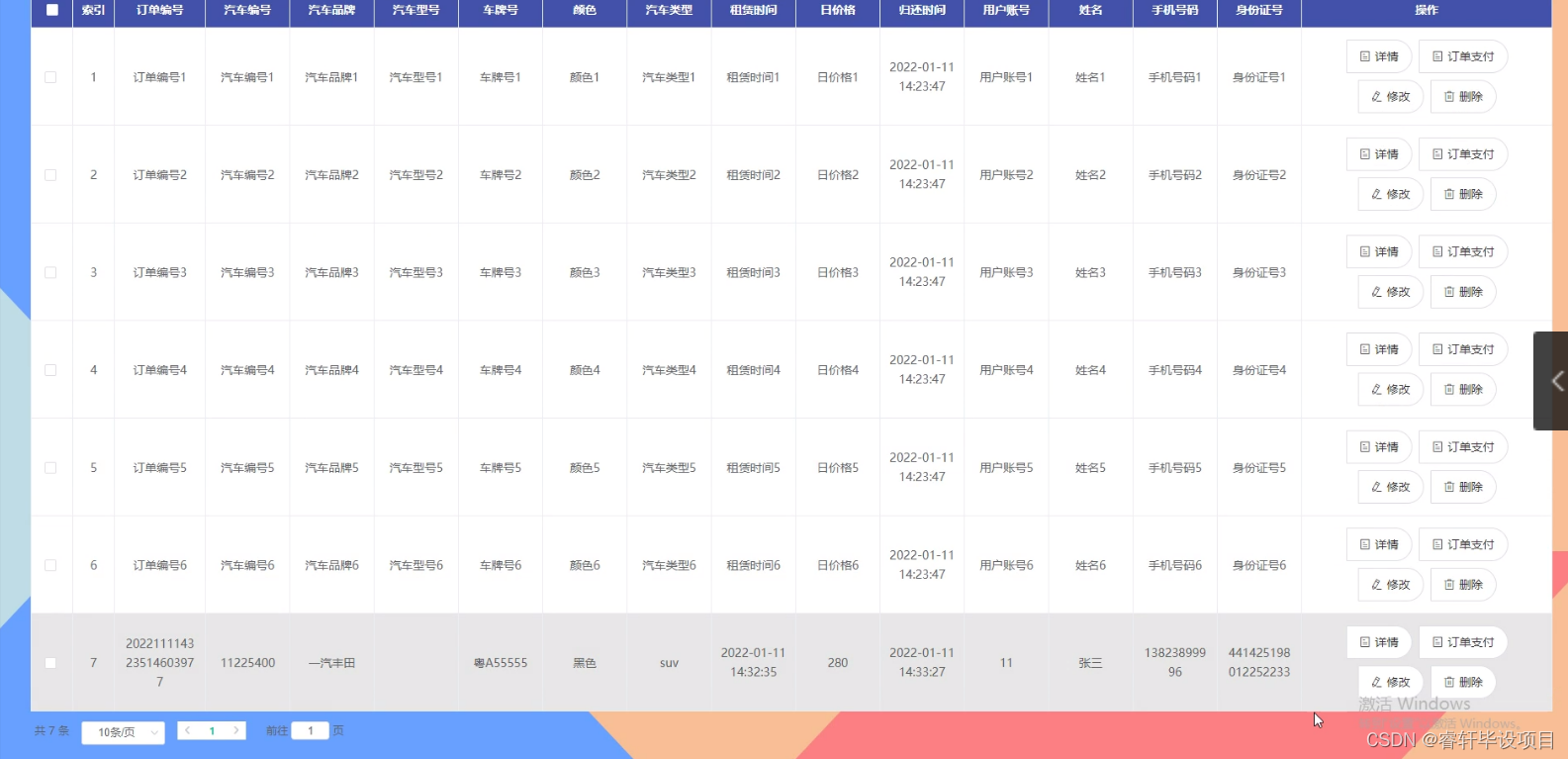Click 修改 for row 订单编号6
Screen dimensions: 1568x759
point(1390,585)
